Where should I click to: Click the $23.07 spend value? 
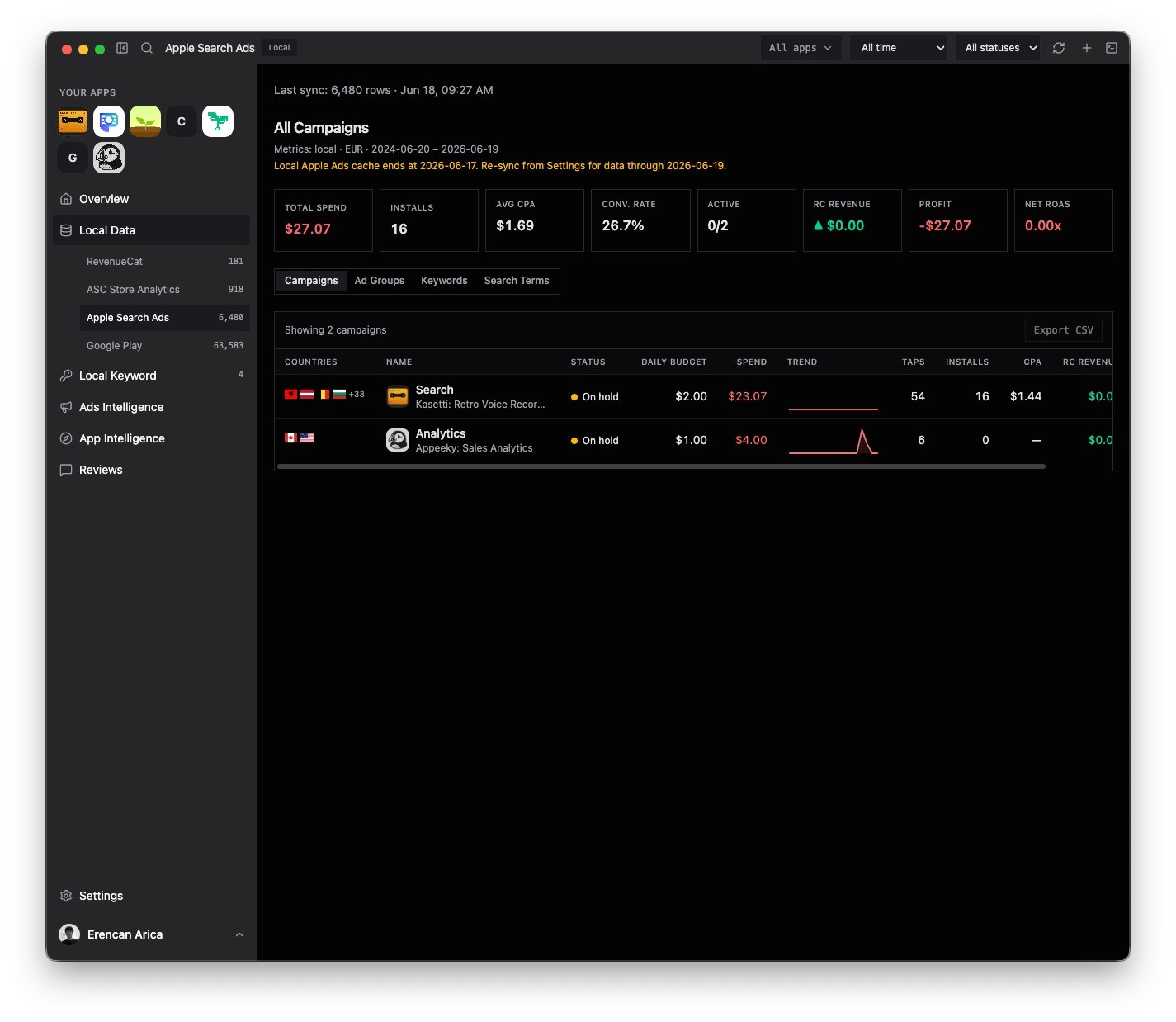coord(748,396)
